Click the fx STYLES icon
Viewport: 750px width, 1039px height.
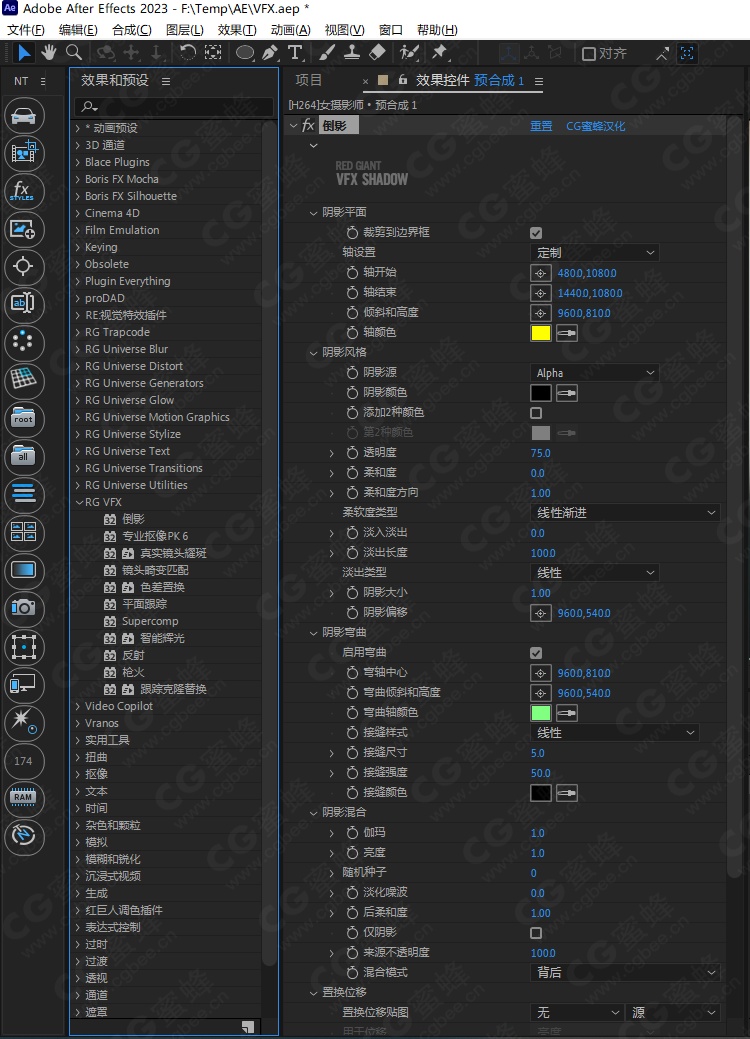pos(24,191)
